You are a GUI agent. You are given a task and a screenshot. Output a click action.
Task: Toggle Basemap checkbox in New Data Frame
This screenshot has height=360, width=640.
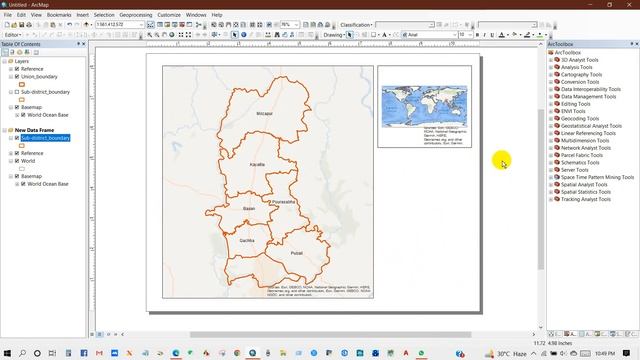17,176
